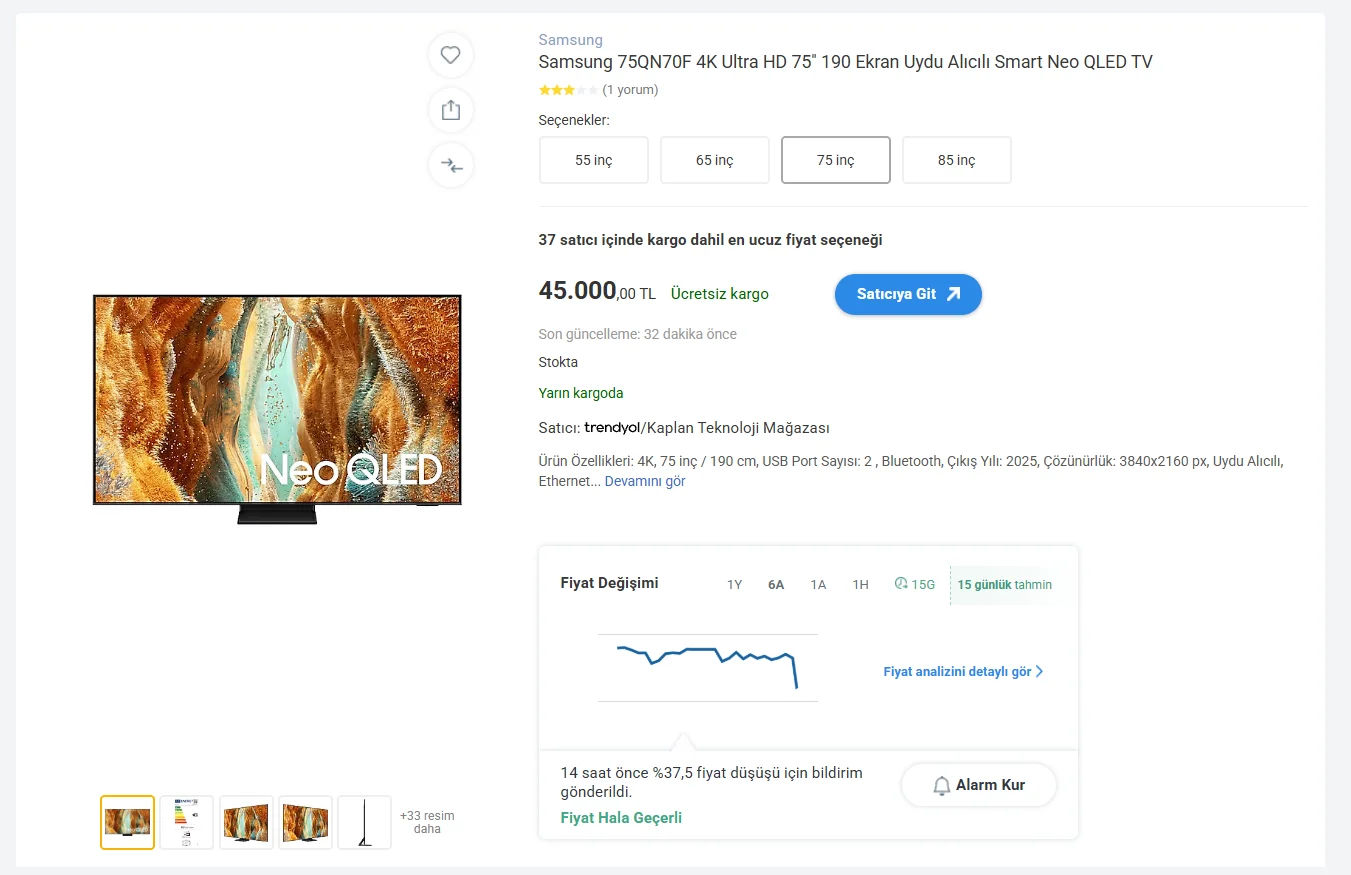Click the clock icon beside 15G

click(x=901, y=584)
